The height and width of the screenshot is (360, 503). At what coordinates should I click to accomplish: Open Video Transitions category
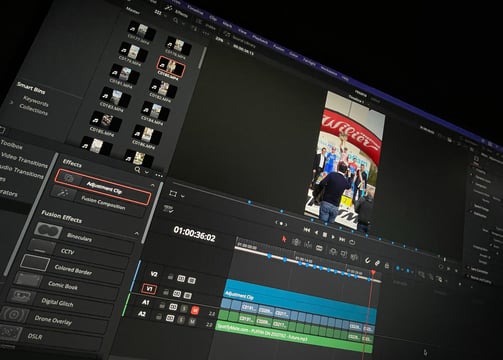24,160
